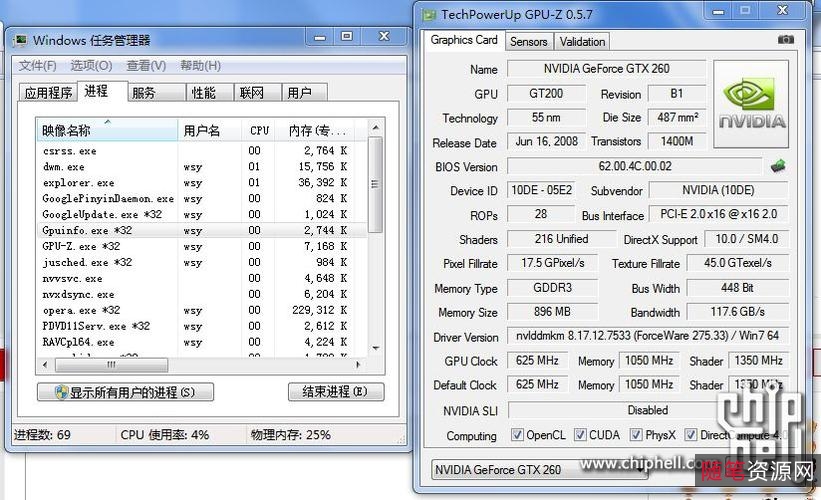The height and width of the screenshot is (500, 821).
Task: Click the Task Manager title bar icon
Action: tap(21, 40)
